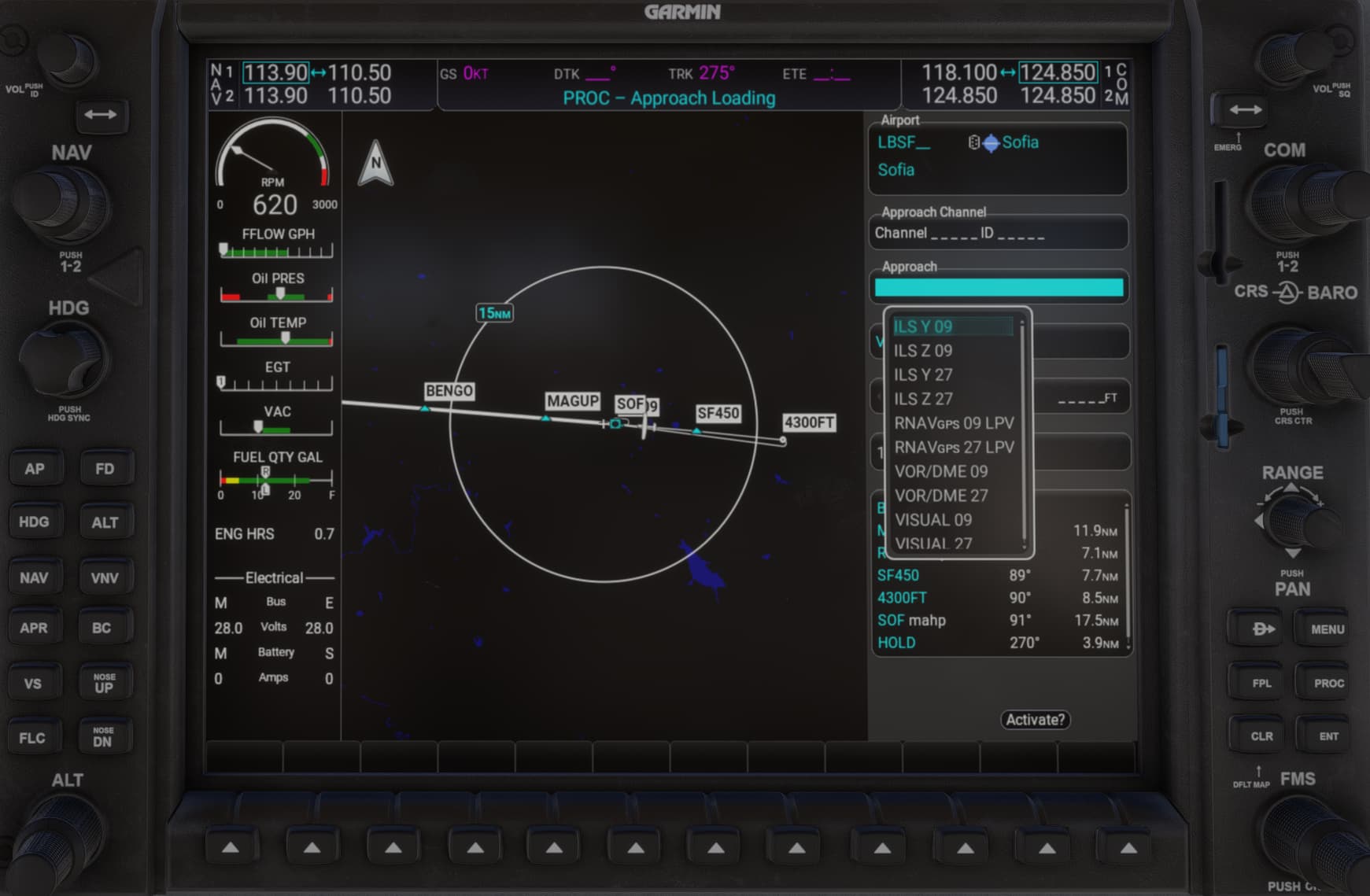Click the ENT key
1370x896 pixels.
click(x=1328, y=736)
